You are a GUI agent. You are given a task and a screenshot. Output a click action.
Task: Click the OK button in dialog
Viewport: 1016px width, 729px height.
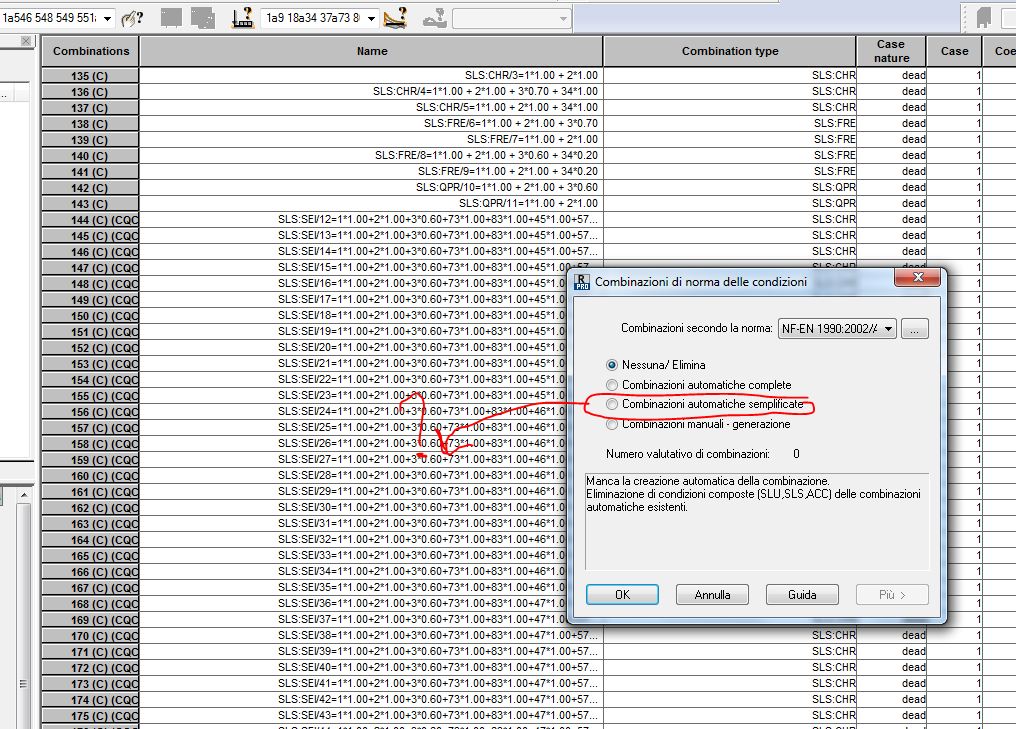[622, 595]
